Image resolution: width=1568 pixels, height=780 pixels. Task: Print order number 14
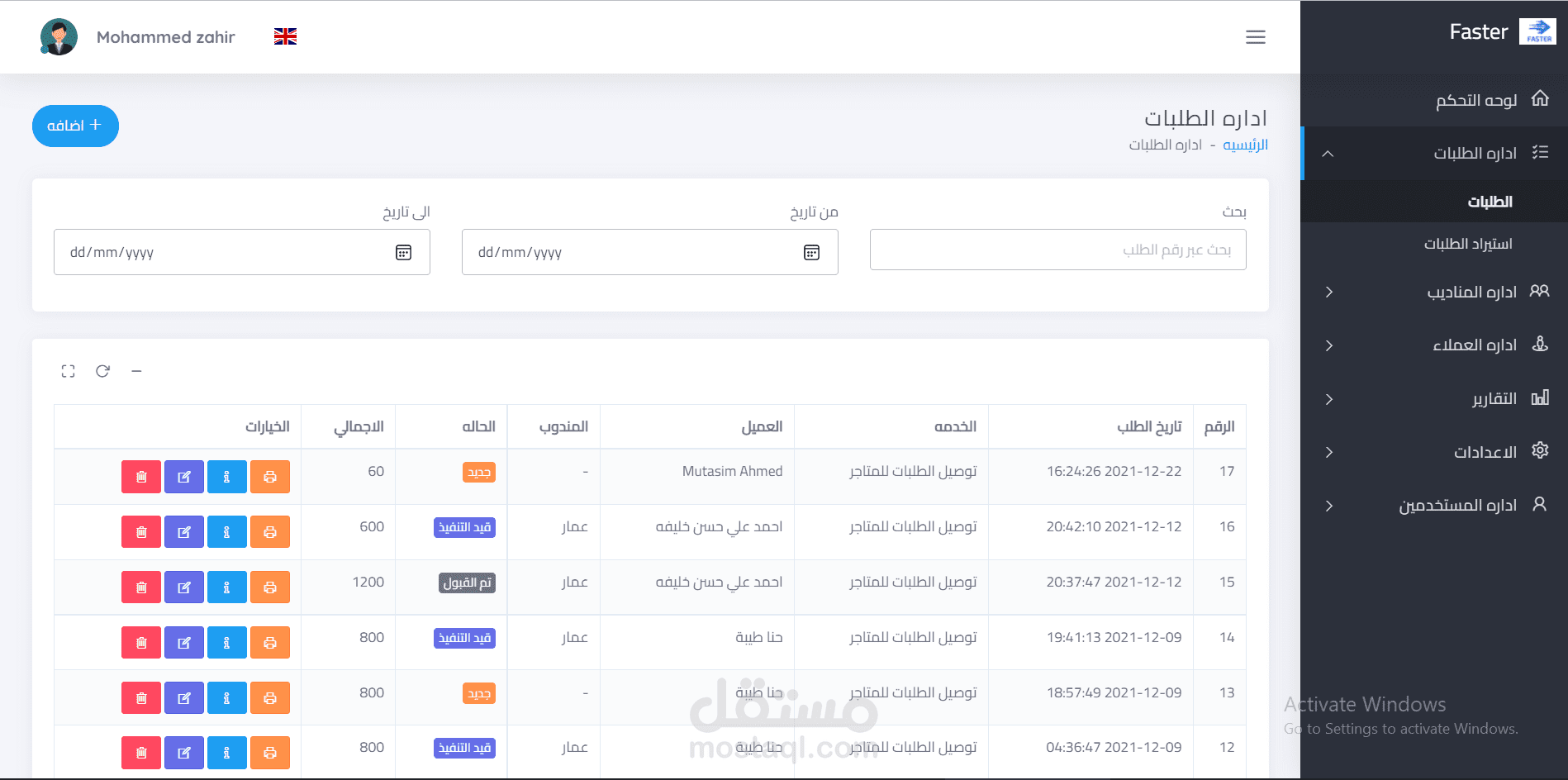pos(270,643)
